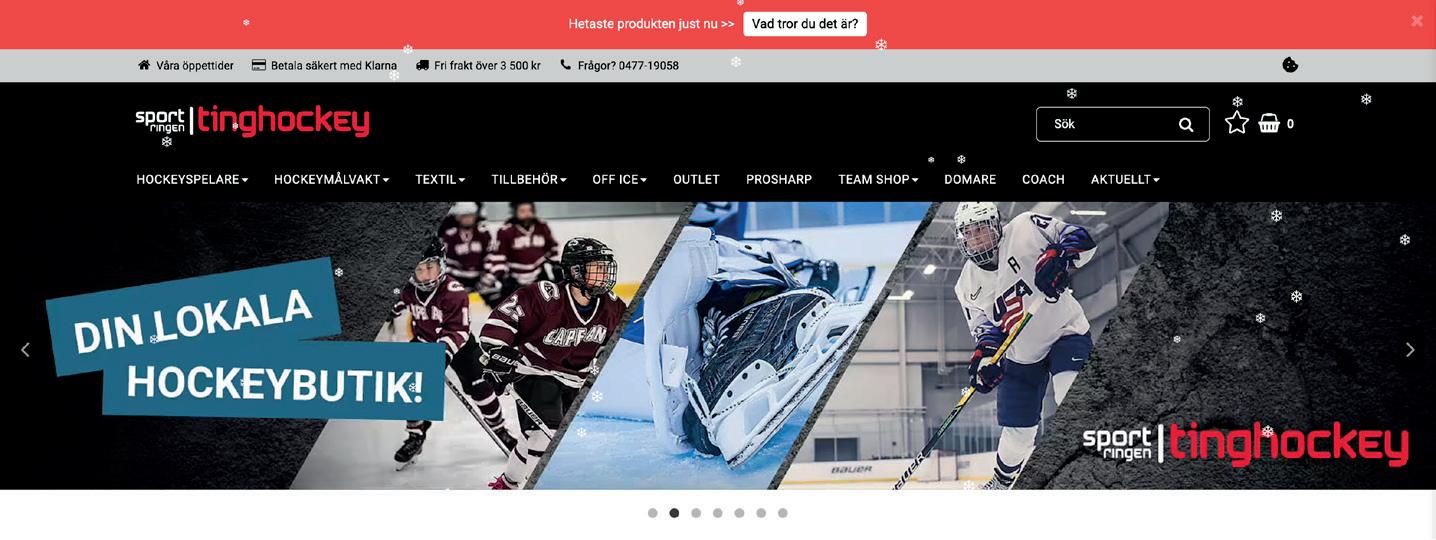
Task: Show the next banner slide arrow
Action: 1410,349
